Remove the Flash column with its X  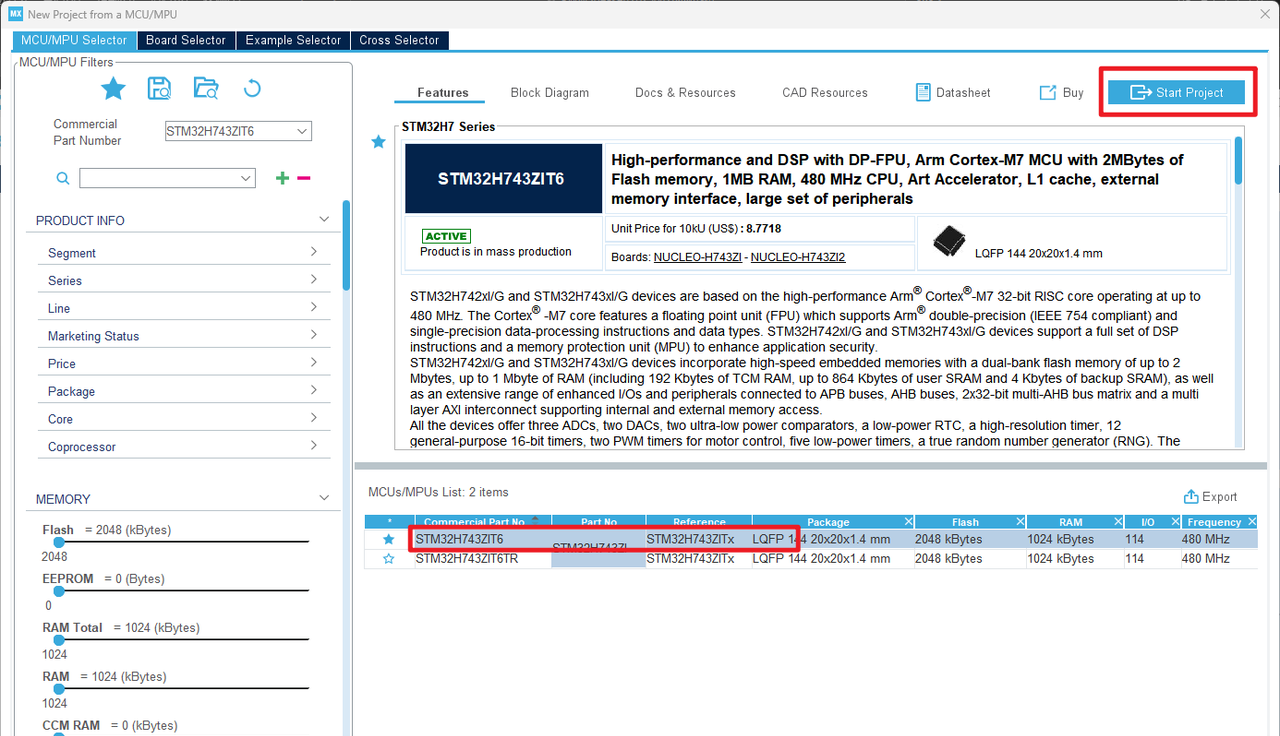tap(1020, 522)
